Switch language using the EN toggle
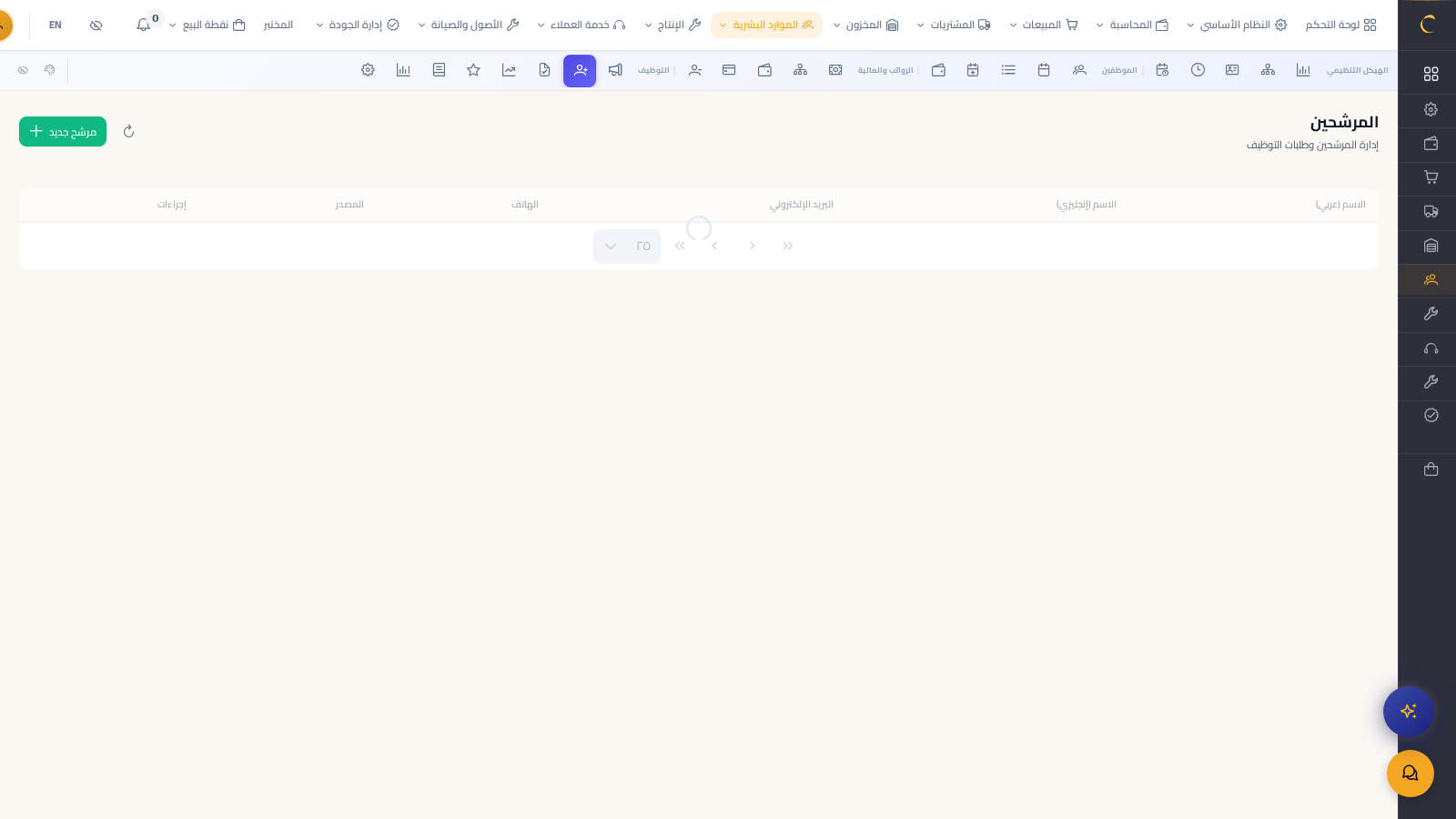 [56, 25]
